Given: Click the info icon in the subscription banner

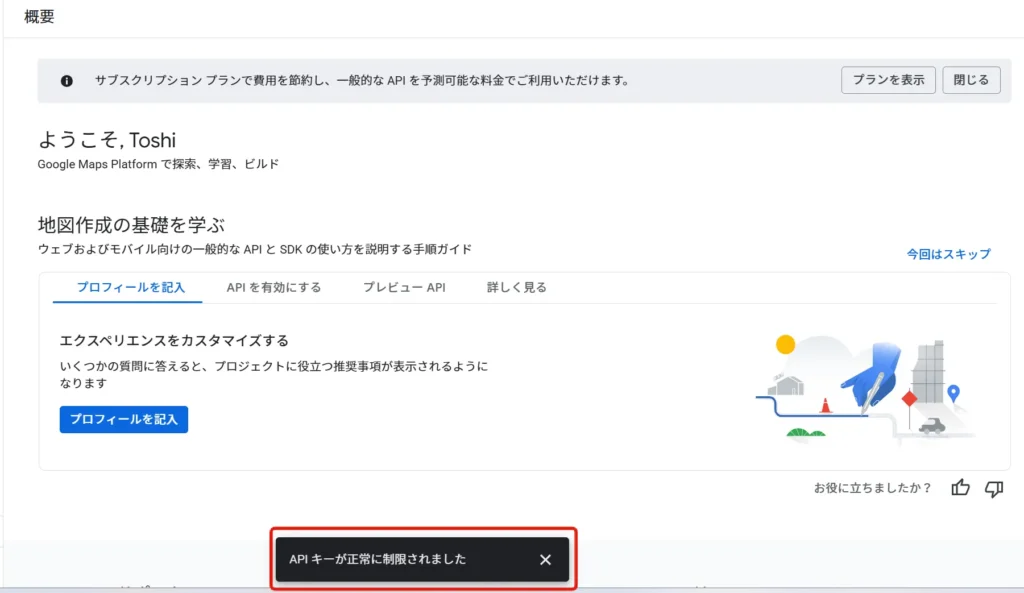Looking at the screenshot, I should pyautogui.click(x=67, y=81).
